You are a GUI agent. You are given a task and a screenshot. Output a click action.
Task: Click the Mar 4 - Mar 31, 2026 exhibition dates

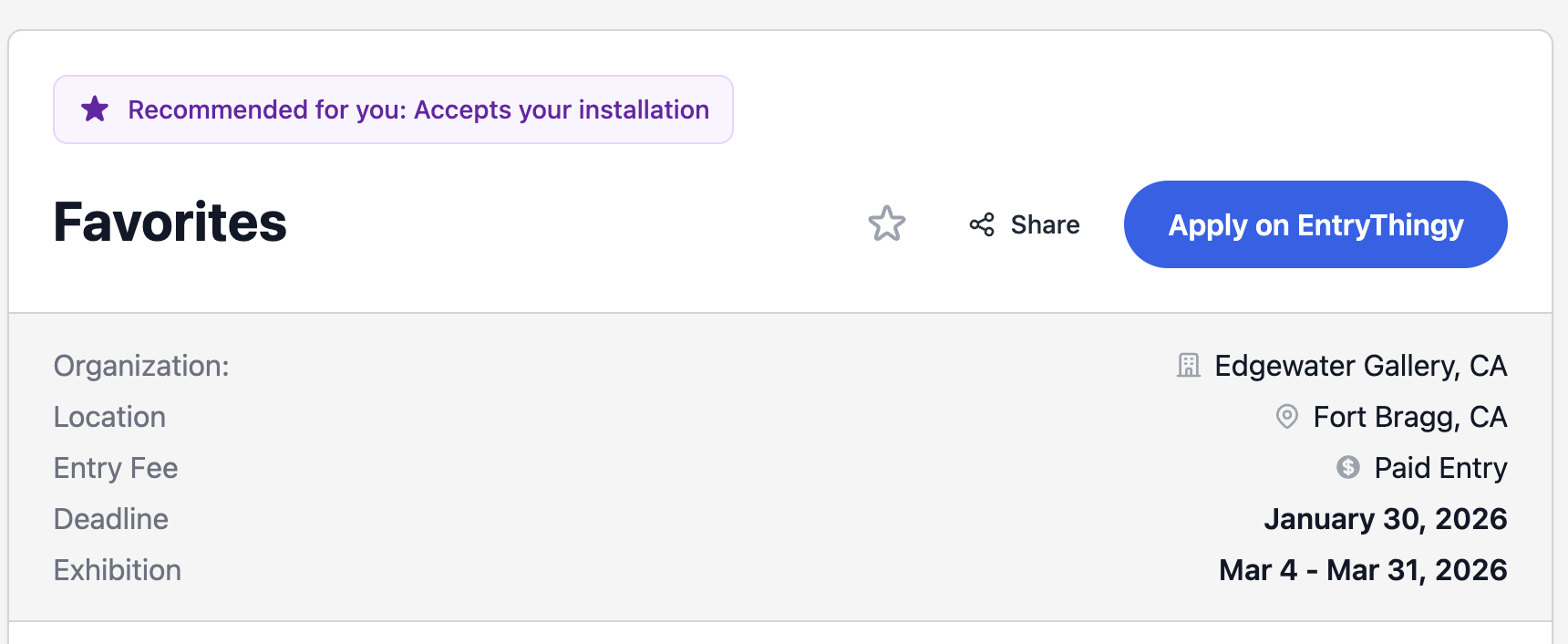pyautogui.click(x=1363, y=570)
